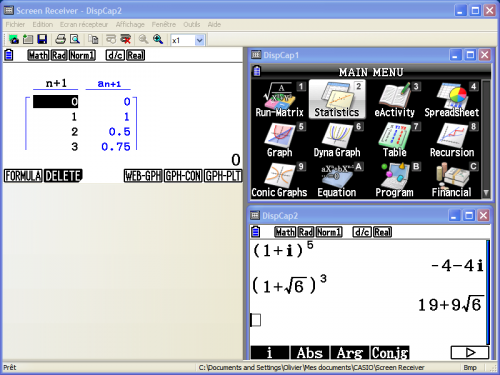This screenshot has width=500, height=375.
Task: Select the Conic Graphs icon in Main Menu
Action: click(280, 180)
